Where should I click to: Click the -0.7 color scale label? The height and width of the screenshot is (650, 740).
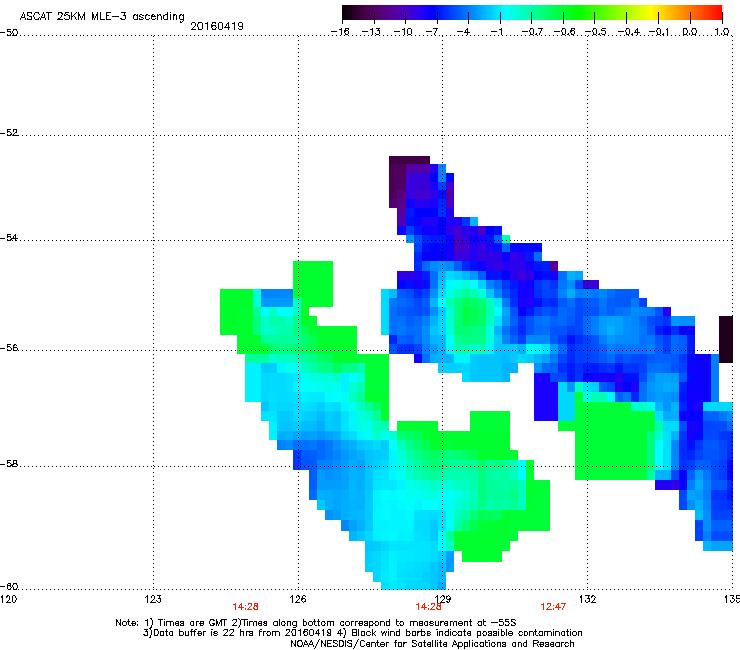point(532,32)
